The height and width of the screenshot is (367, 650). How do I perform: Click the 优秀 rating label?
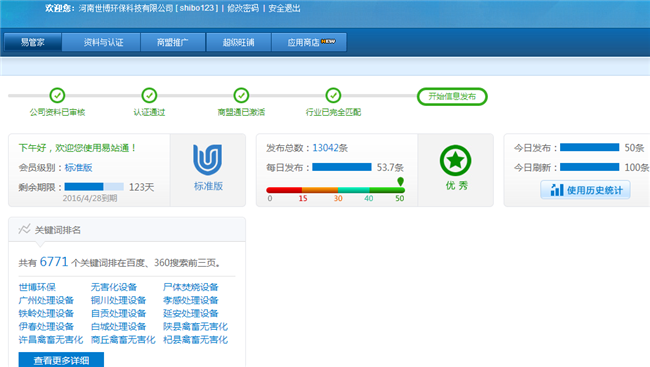coord(456,186)
